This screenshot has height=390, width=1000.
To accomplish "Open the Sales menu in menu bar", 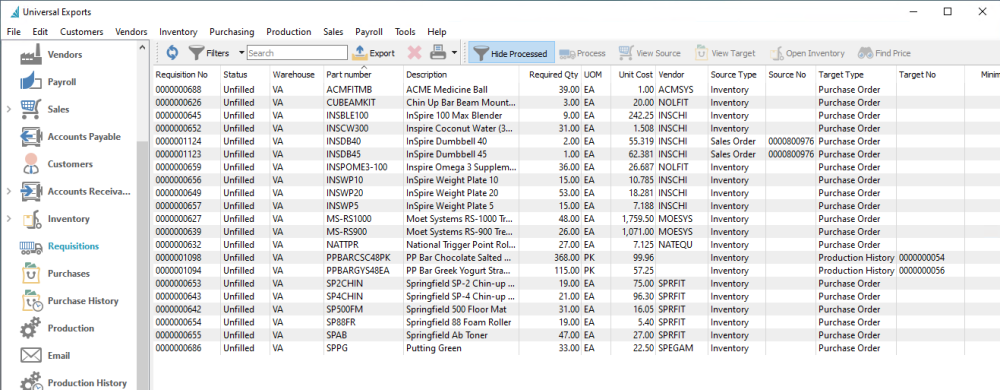I will [x=333, y=32].
